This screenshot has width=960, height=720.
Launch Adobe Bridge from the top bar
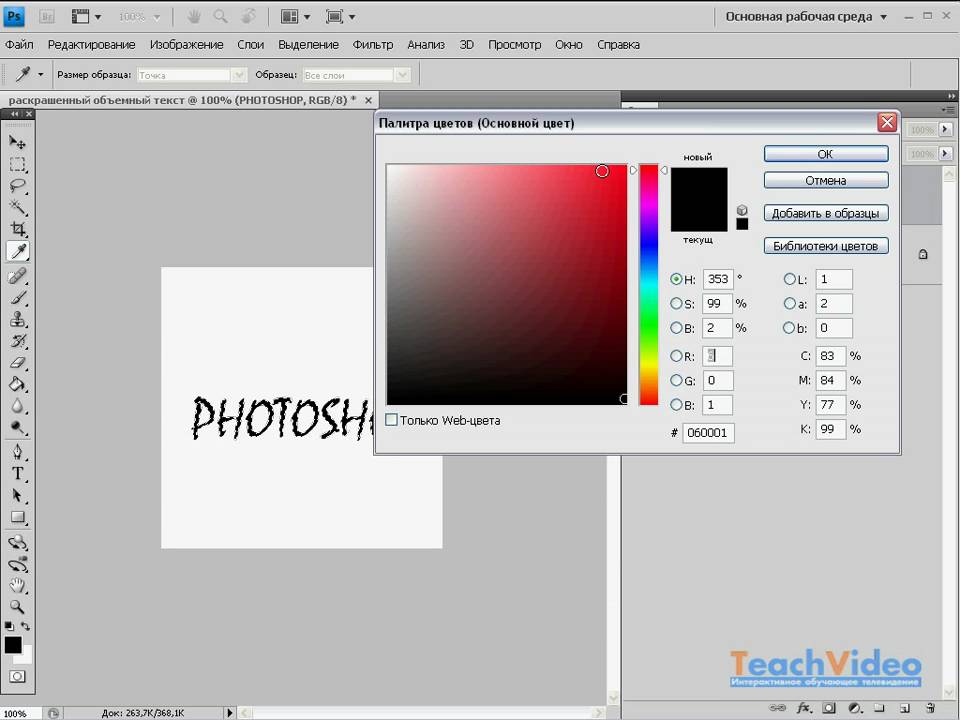(47, 17)
